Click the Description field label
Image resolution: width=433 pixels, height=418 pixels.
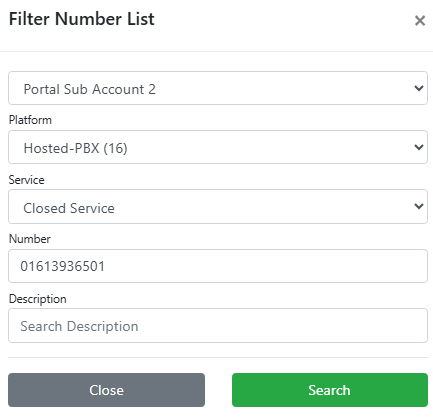[38, 299]
